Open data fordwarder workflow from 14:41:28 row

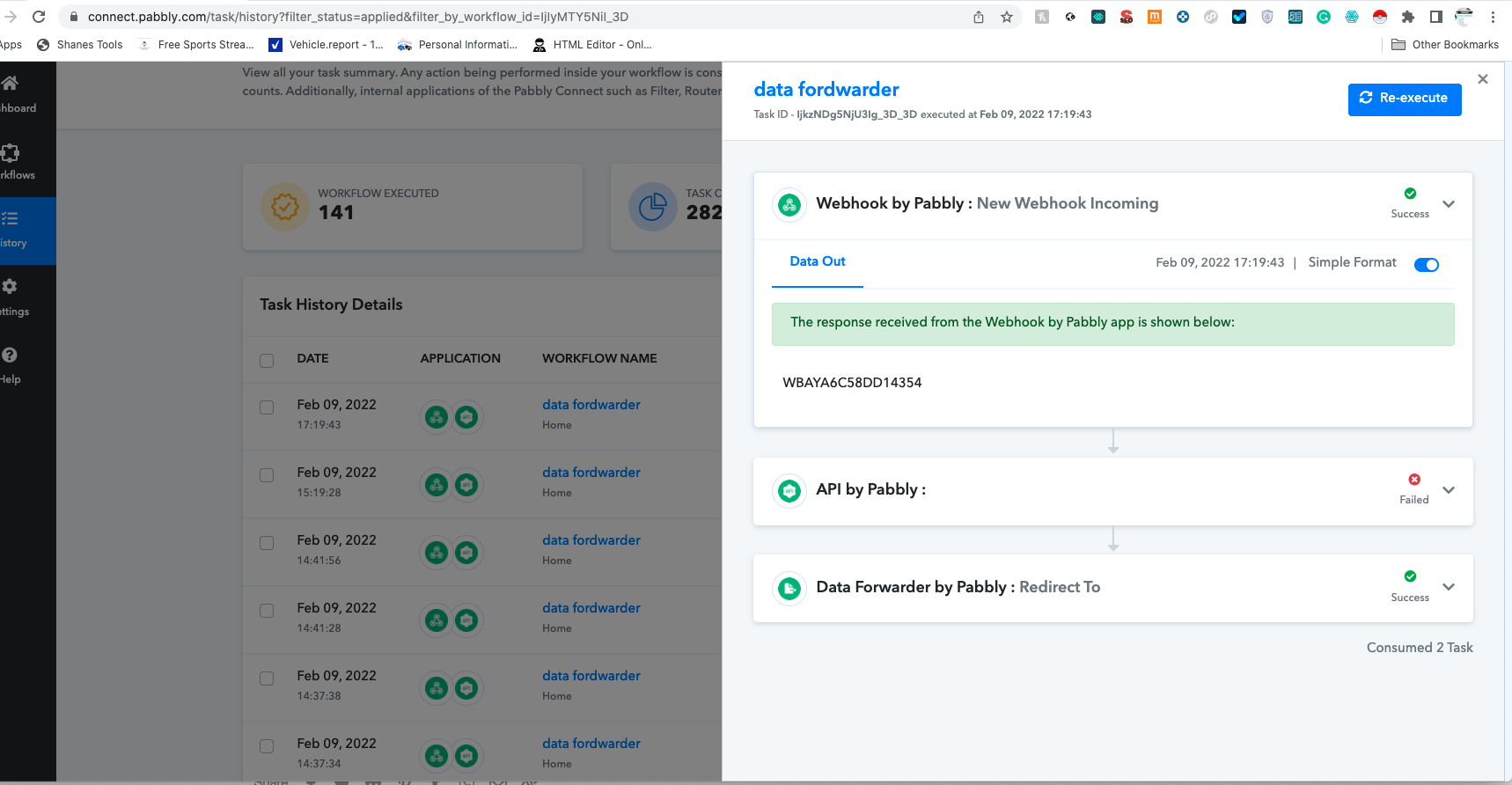coord(591,608)
